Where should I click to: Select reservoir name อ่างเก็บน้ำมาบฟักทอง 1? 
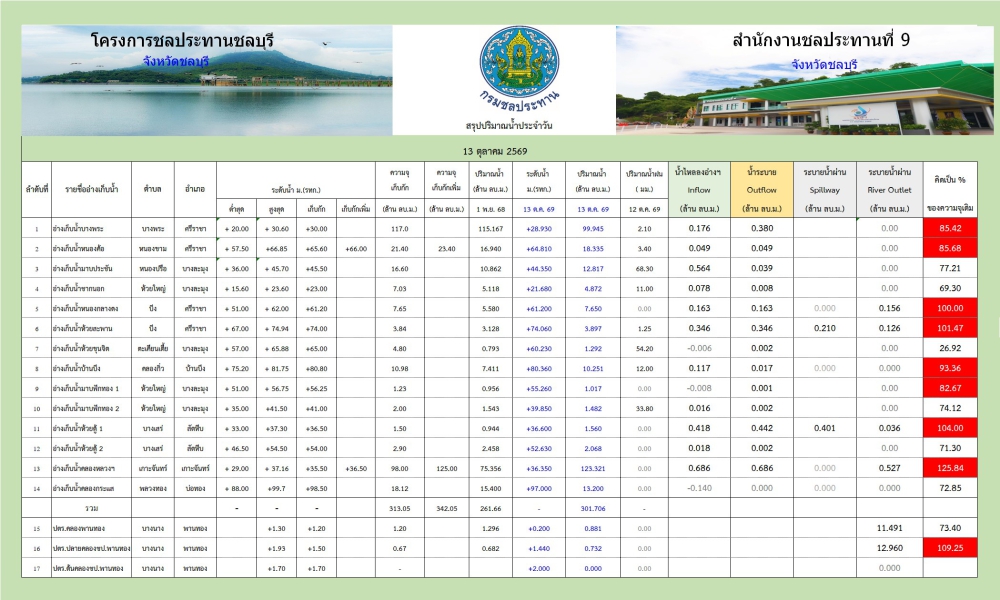[x=85, y=388]
